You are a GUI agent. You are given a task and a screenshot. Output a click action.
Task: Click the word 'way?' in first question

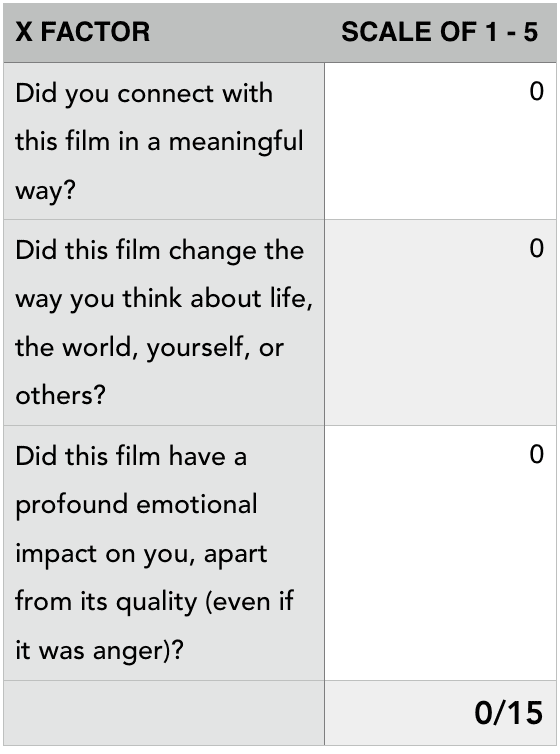(46, 191)
